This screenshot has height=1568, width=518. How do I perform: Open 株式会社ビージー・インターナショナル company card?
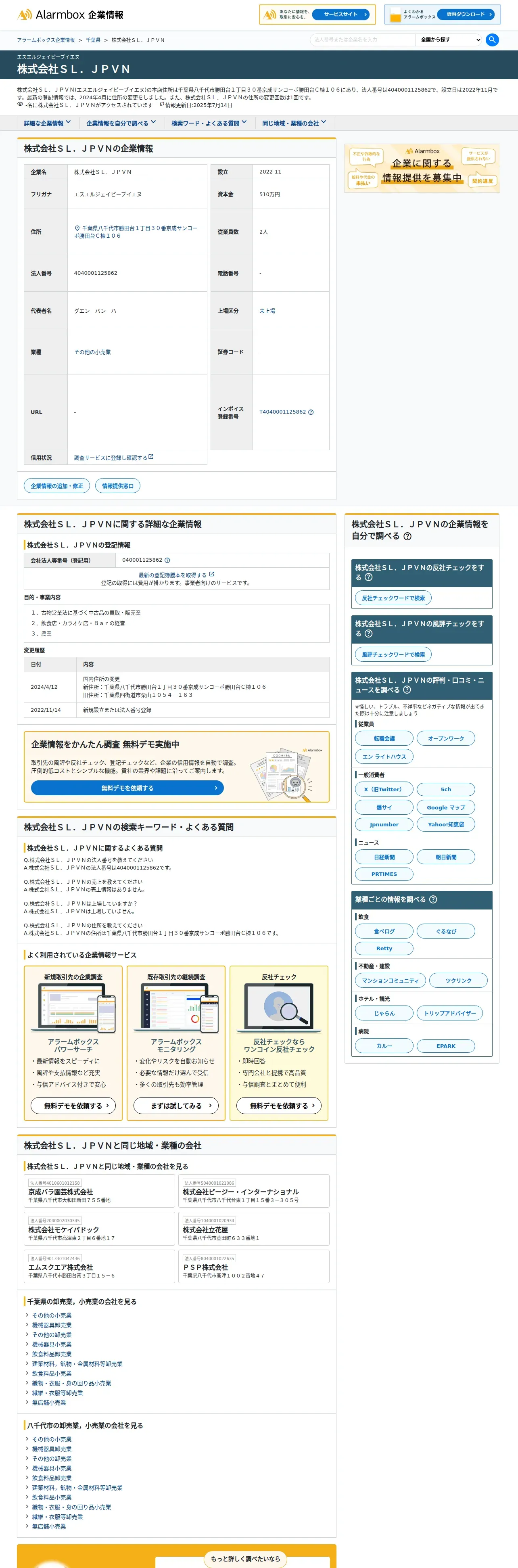click(254, 1191)
